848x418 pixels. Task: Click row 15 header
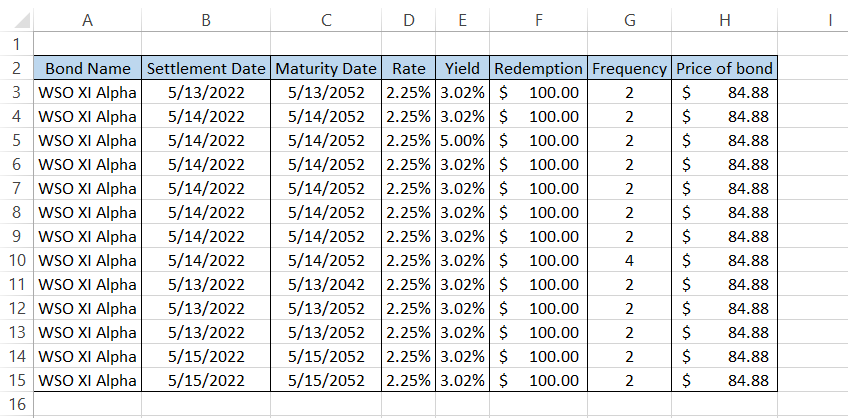tap(16, 380)
